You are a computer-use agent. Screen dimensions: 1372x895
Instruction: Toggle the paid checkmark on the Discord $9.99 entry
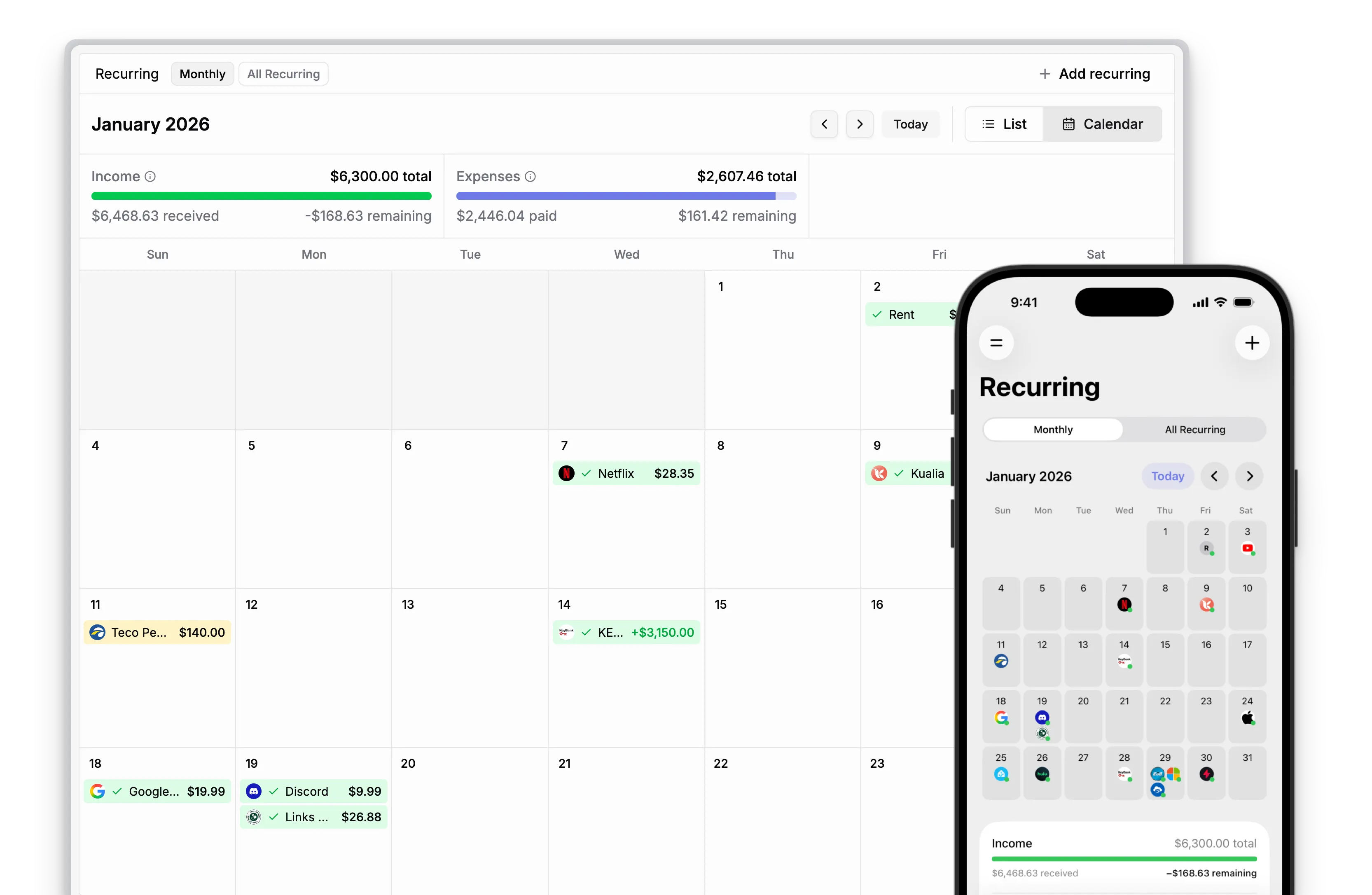pos(274,791)
